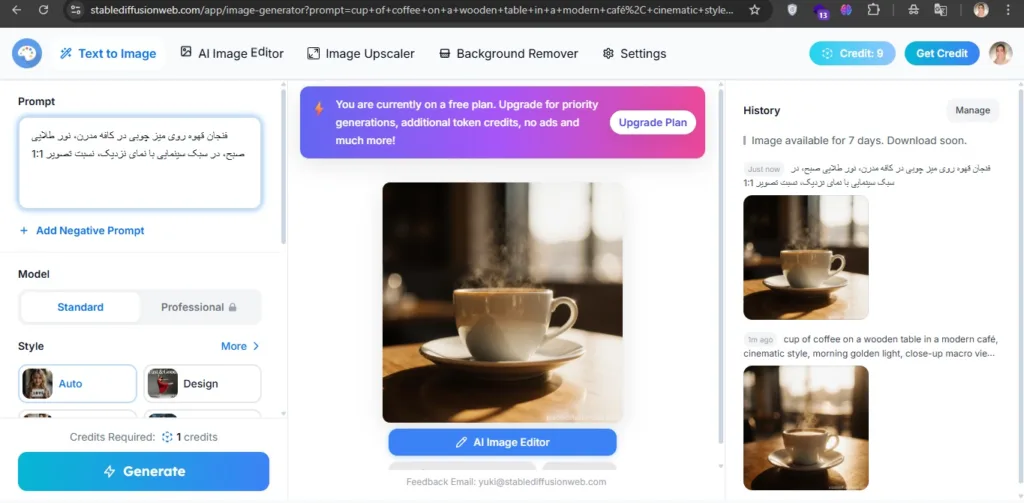Viewport: 1024px width, 503px height.
Task: Click the palette logo icon
Action: coord(27,54)
